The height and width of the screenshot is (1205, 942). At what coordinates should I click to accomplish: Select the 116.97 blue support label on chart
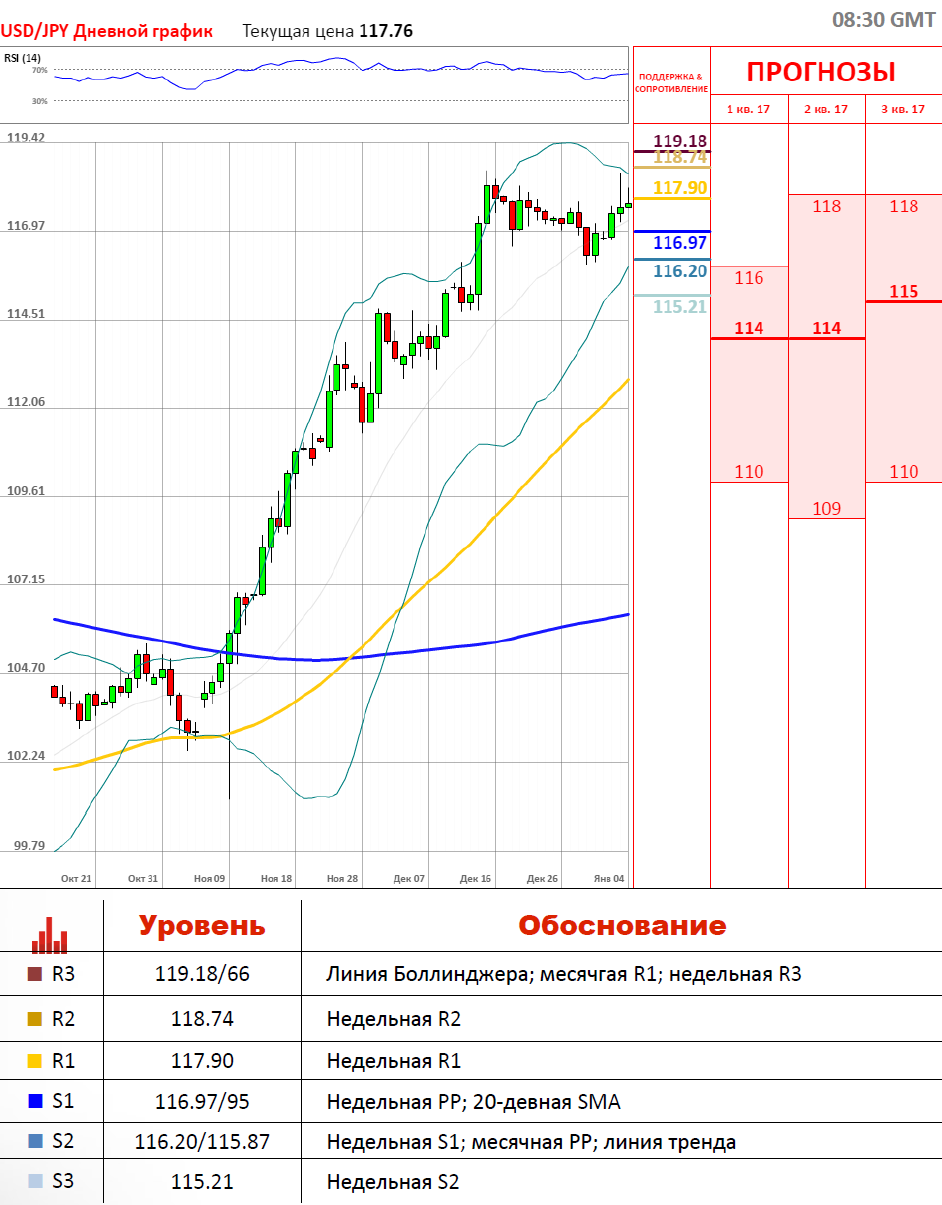680,243
